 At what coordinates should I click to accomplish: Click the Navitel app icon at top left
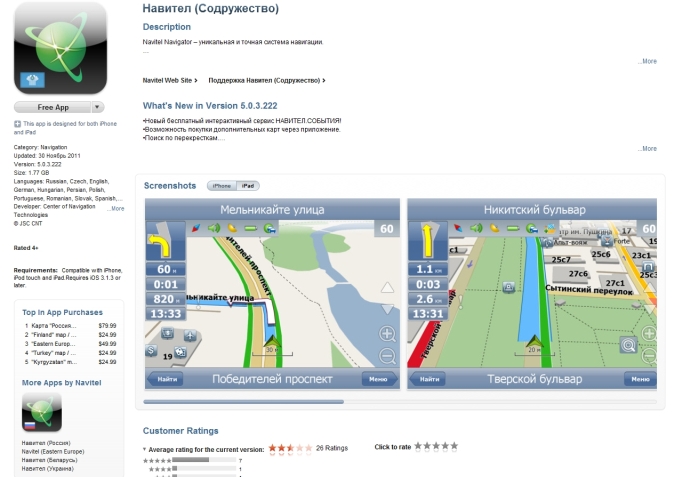tap(60, 48)
